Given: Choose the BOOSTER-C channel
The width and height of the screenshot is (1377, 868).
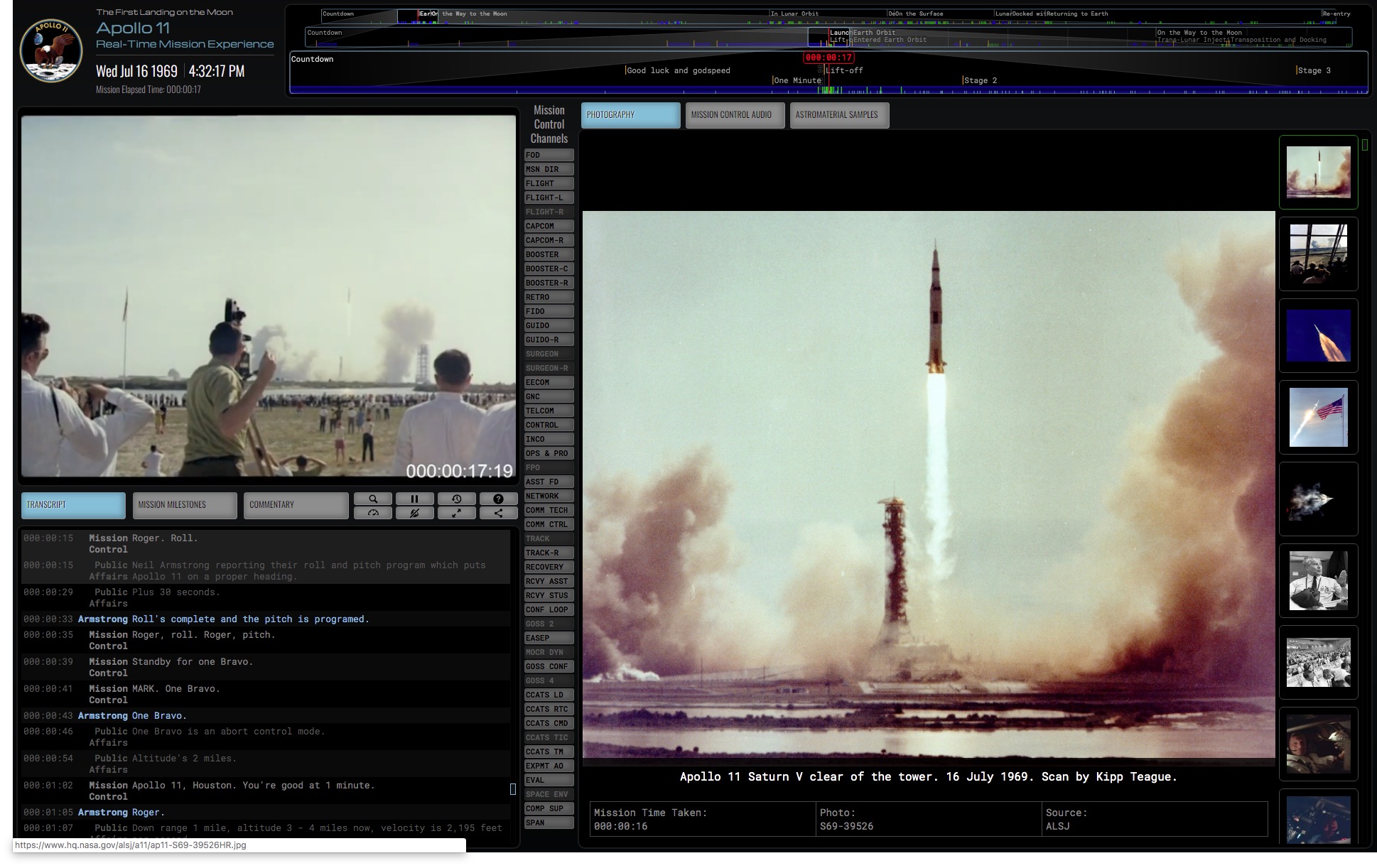Looking at the screenshot, I should click(x=549, y=268).
